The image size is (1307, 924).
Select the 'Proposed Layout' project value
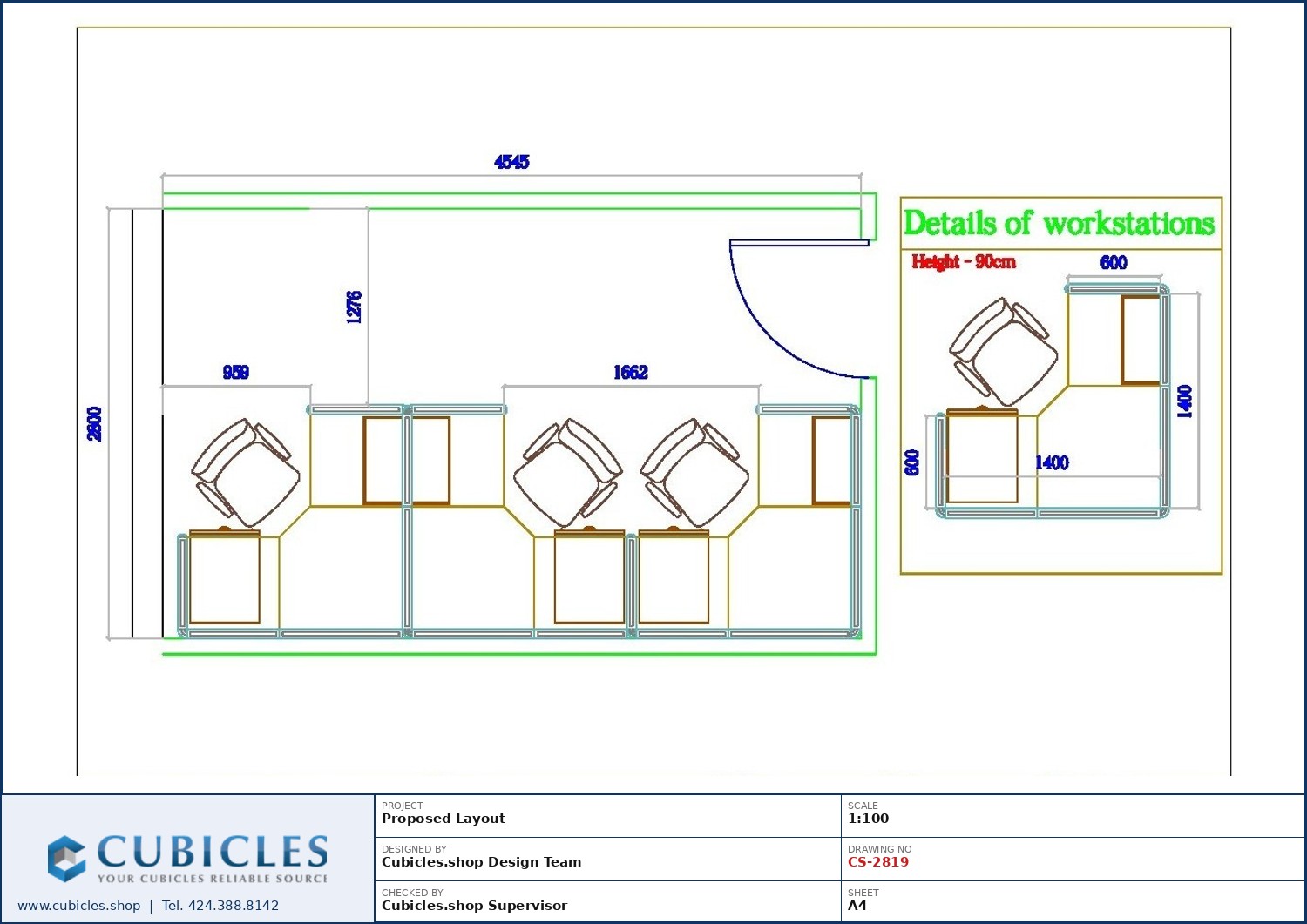443,819
